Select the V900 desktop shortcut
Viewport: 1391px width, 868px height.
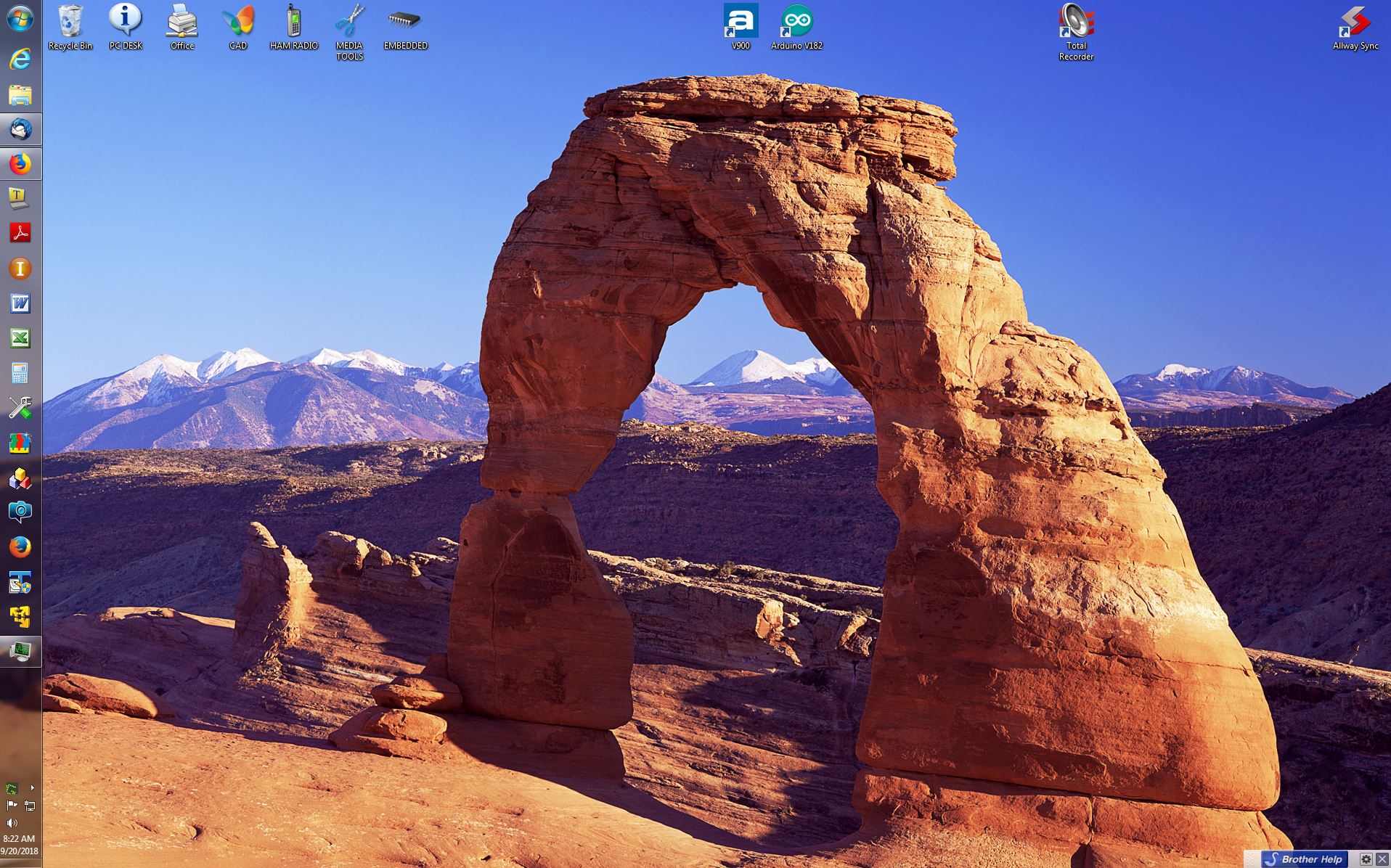click(x=741, y=28)
